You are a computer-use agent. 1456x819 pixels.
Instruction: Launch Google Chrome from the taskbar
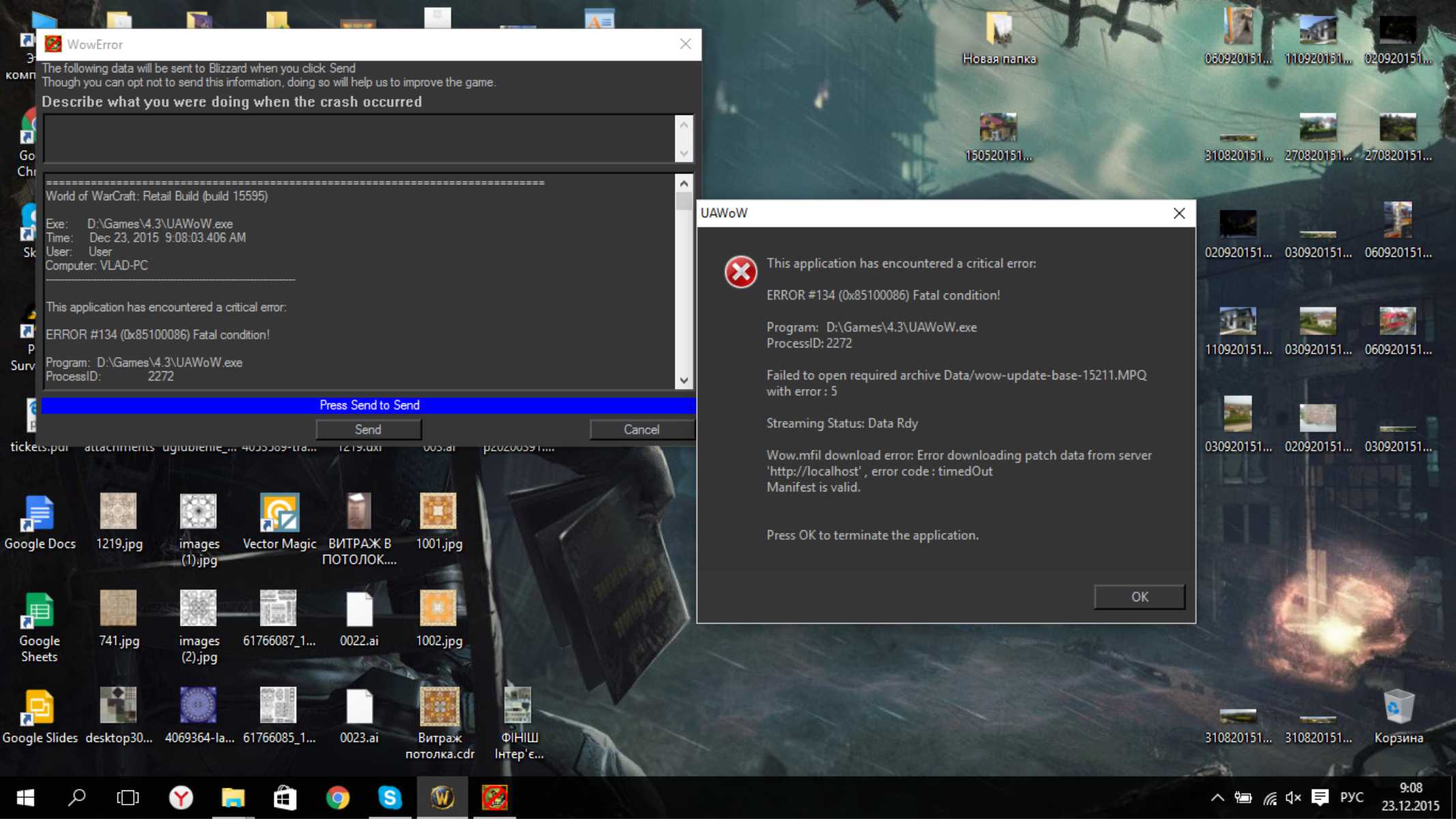tap(337, 797)
